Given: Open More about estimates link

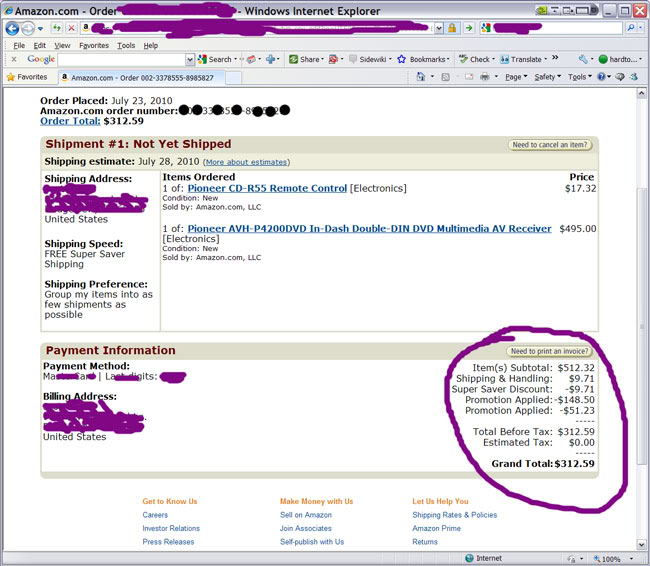Looking at the screenshot, I should point(246,162).
